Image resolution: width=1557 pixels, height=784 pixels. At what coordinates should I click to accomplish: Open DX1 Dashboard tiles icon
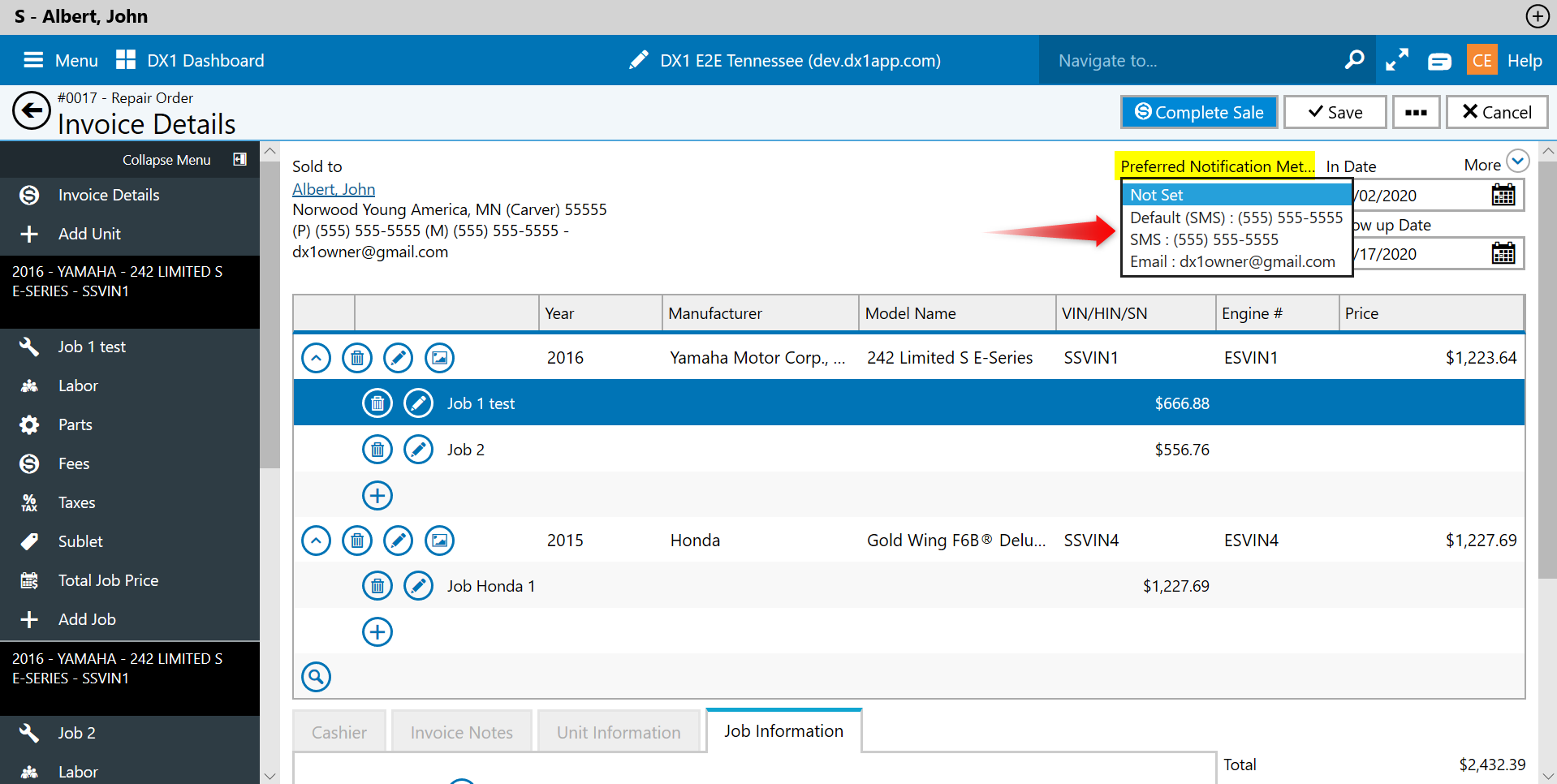pyautogui.click(x=126, y=59)
